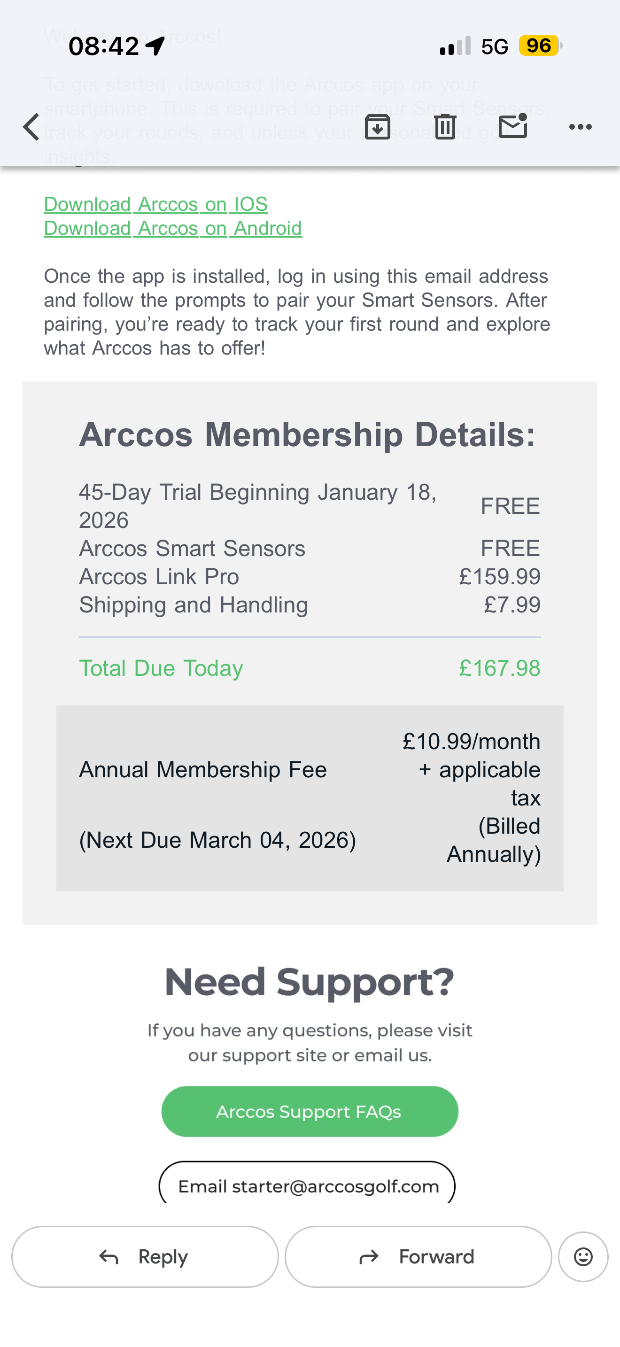The image size is (620, 1347).
Task: Tap the Next Due March 04, 2026 text
Action: (x=217, y=840)
